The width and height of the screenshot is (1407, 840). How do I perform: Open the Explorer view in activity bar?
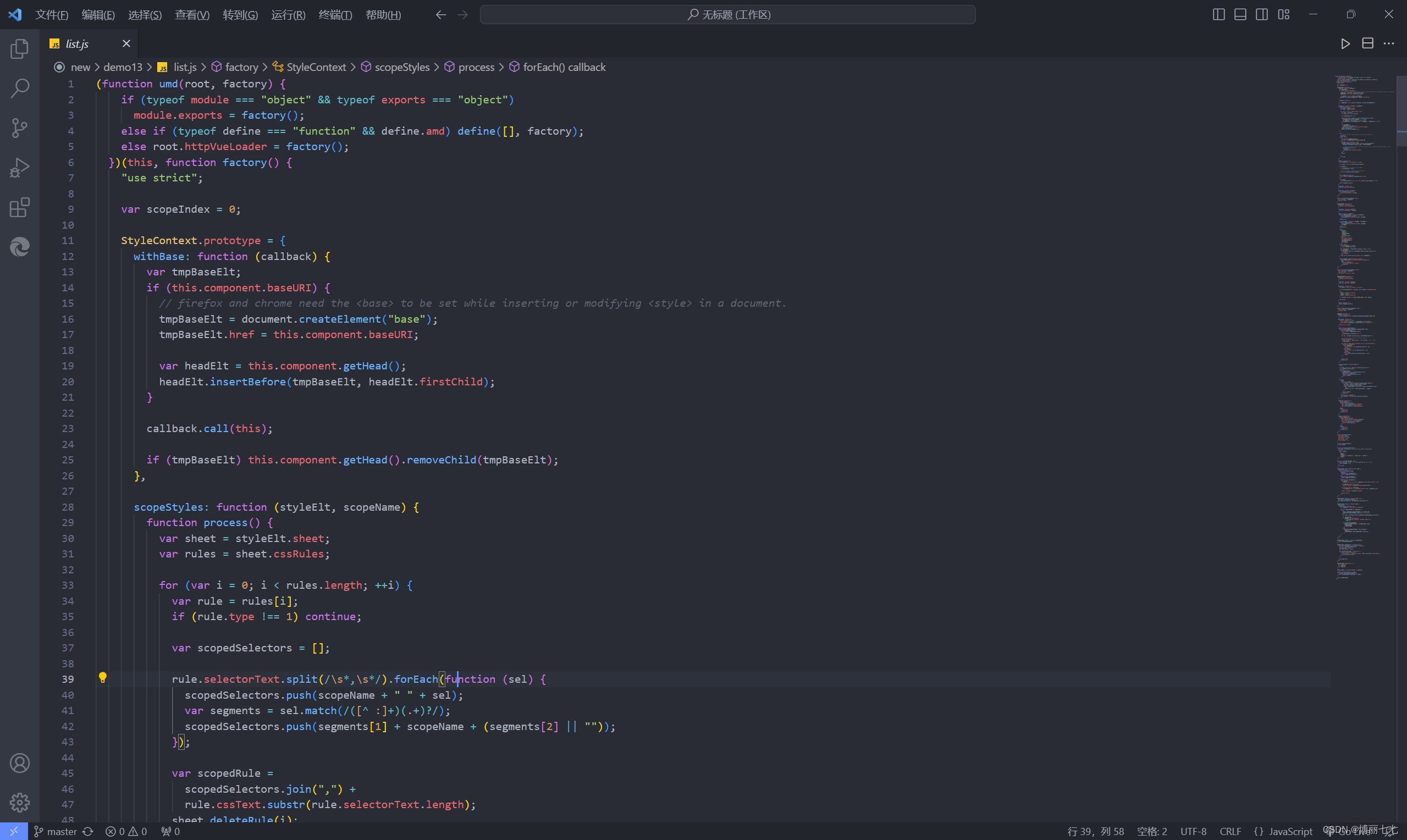pyautogui.click(x=19, y=49)
